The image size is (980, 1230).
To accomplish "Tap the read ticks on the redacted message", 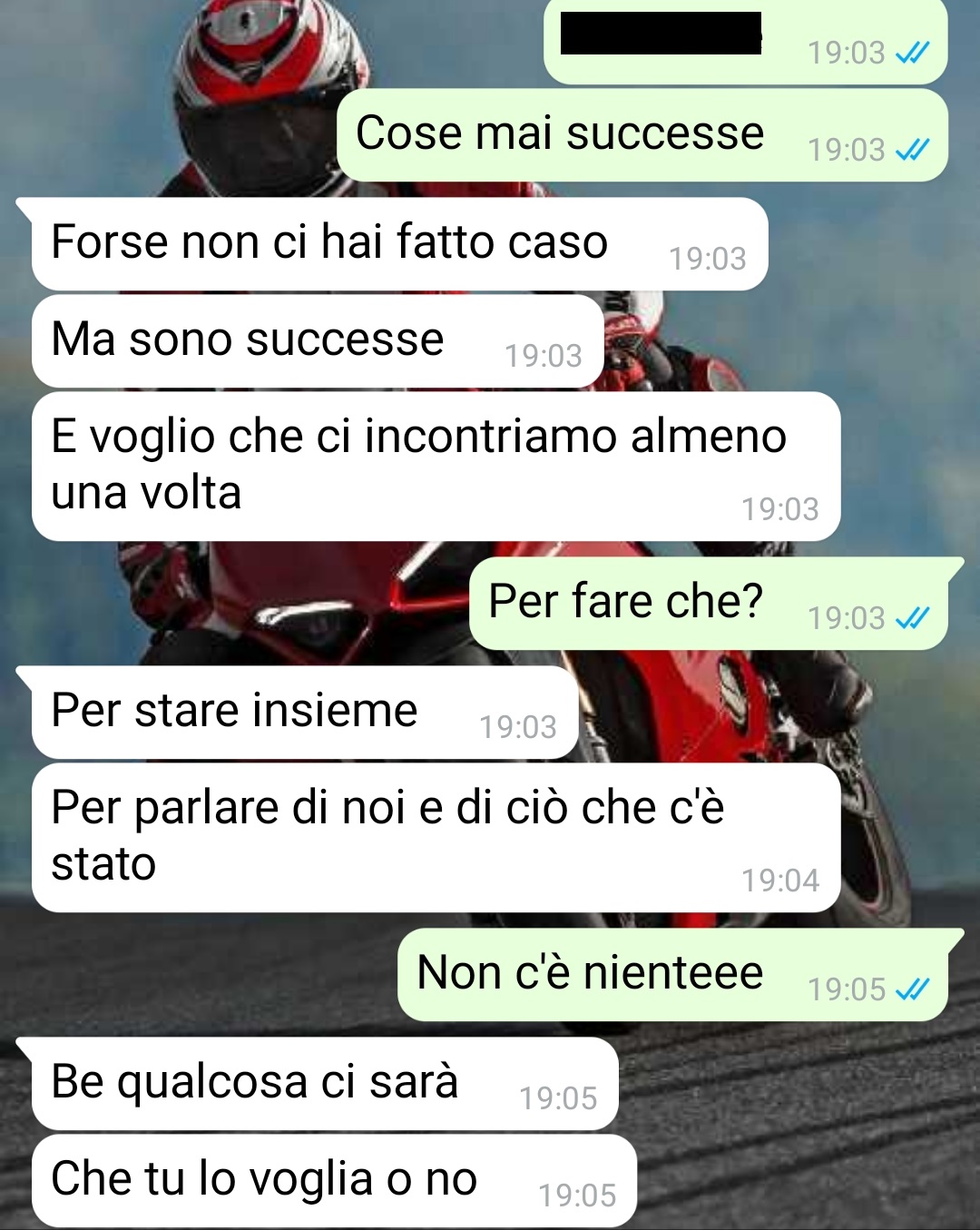I will pyautogui.click(x=912, y=53).
